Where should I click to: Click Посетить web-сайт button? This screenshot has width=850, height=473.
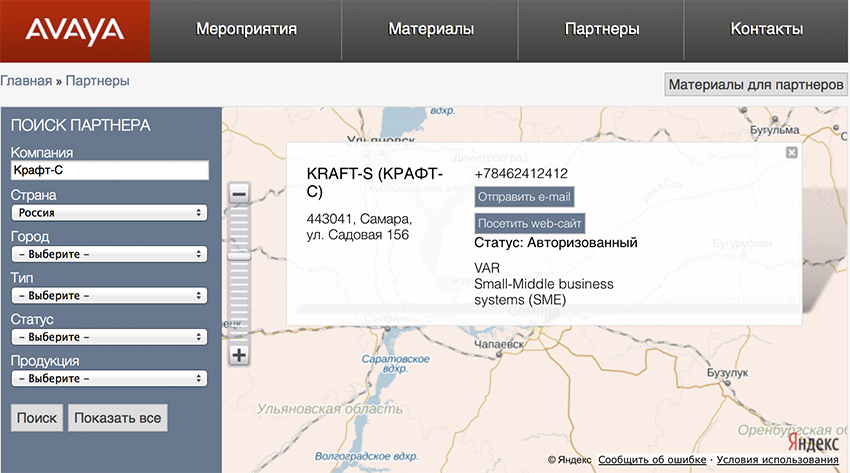[530, 223]
